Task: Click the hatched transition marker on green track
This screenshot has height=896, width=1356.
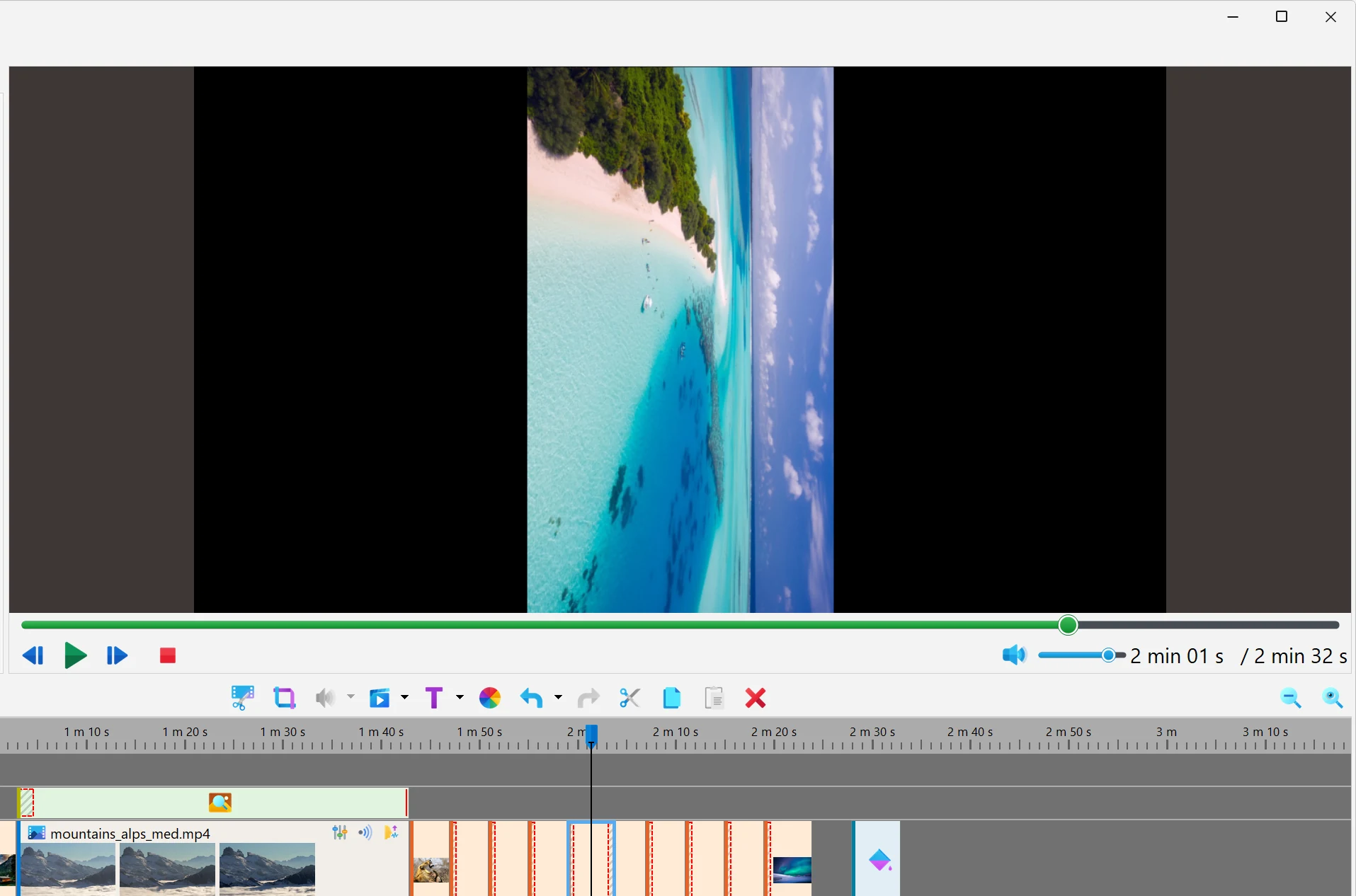Action: point(26,803)
